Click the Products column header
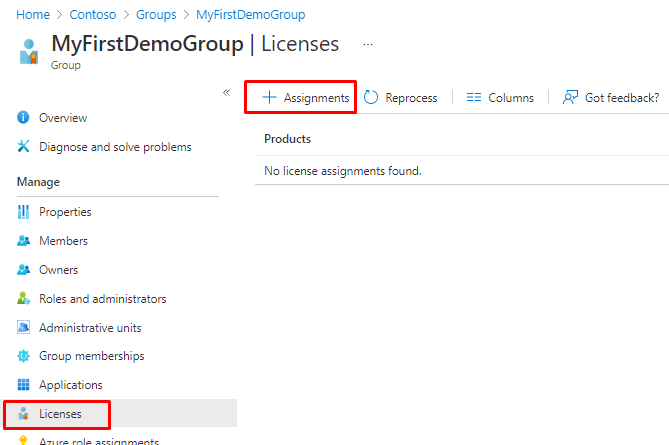 coord(287,139)
